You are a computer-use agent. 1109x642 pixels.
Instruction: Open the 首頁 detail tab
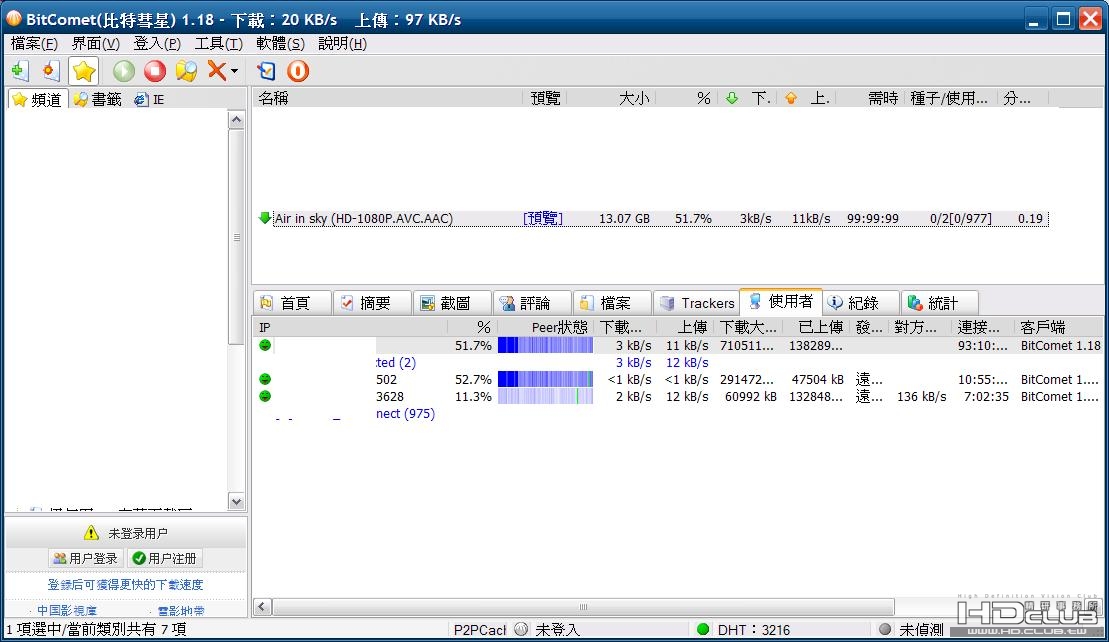tap(292, 303)
